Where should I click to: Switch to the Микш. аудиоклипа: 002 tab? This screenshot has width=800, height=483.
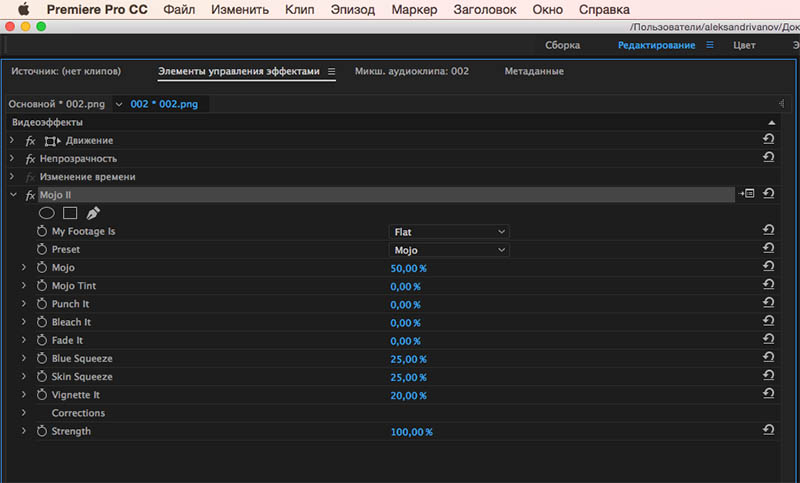click(x=412, y=71)
